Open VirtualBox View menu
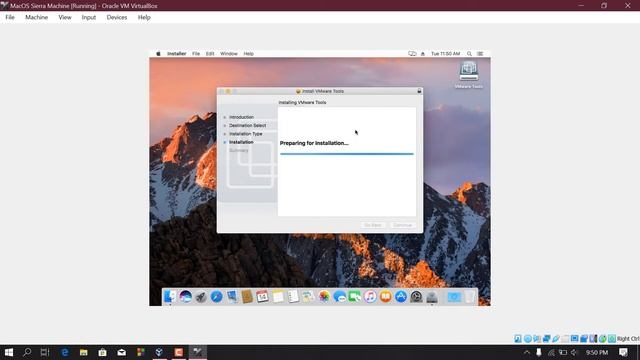This screenshot has height=360, width=640. [65, 17]
